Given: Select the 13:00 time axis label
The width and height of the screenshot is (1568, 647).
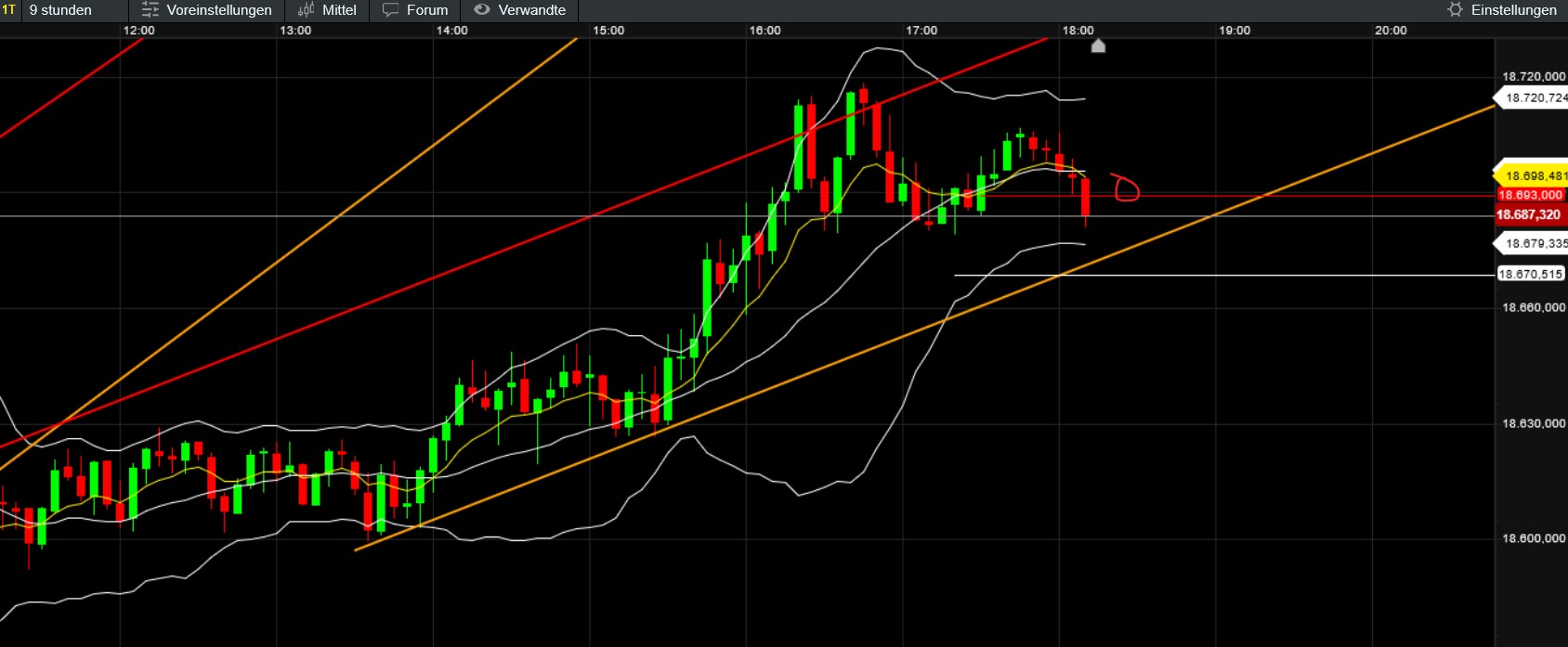Looking at the screenshot, I should point(295,31).
